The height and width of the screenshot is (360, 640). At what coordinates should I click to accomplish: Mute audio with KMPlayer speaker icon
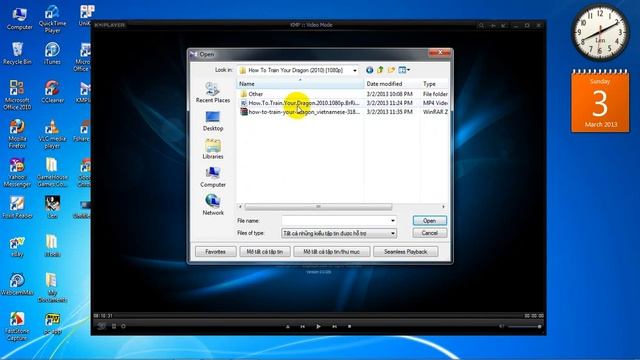click(x=502, y=327)
